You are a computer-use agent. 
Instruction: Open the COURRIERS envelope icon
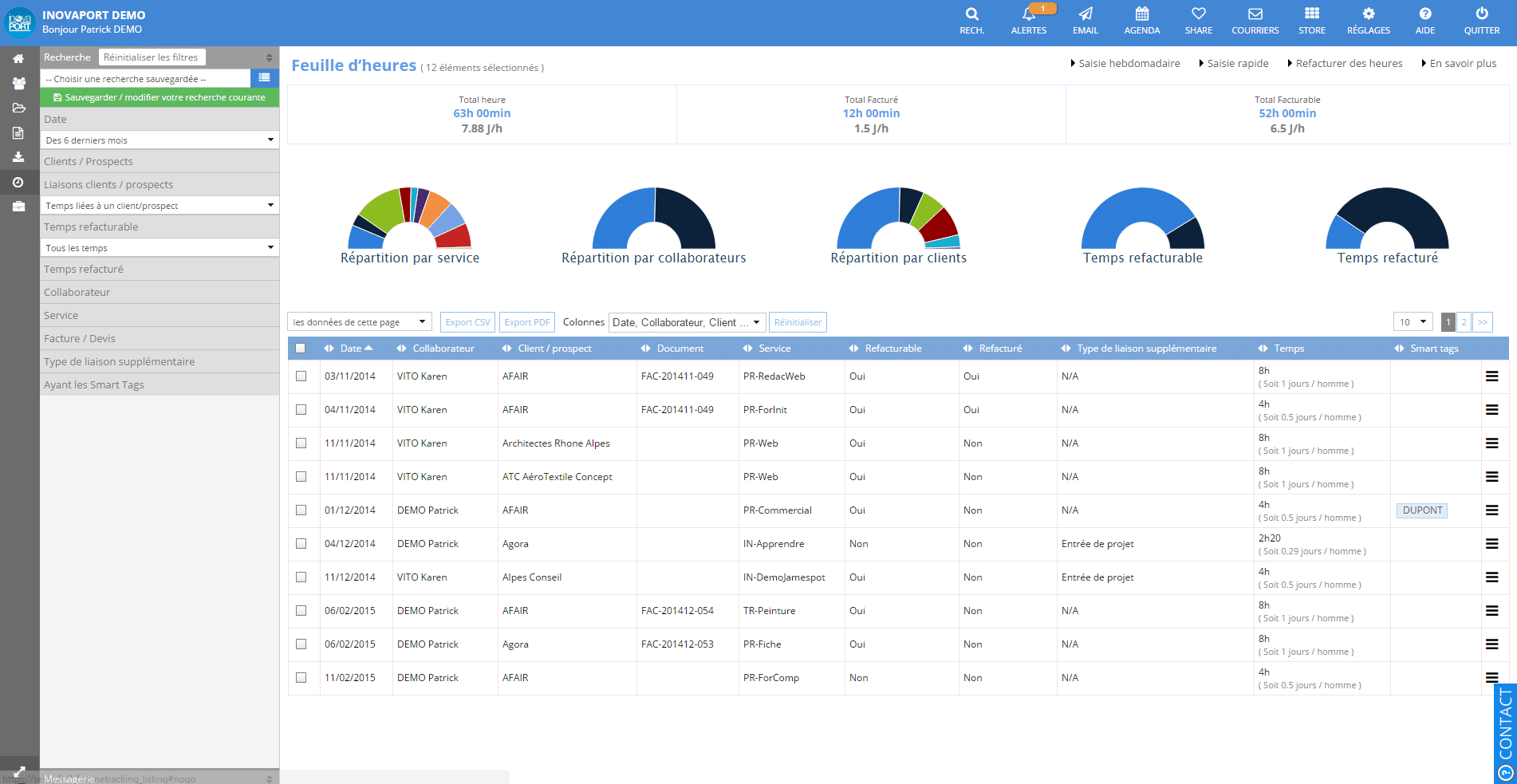[x=1255, y=14]
